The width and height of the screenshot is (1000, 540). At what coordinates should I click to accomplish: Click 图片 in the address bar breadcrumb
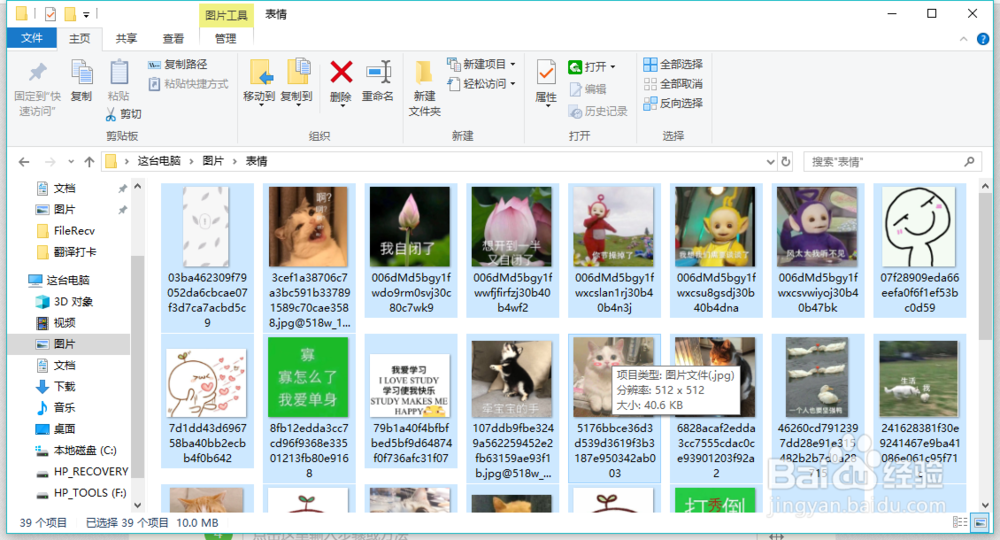[213, 161]
